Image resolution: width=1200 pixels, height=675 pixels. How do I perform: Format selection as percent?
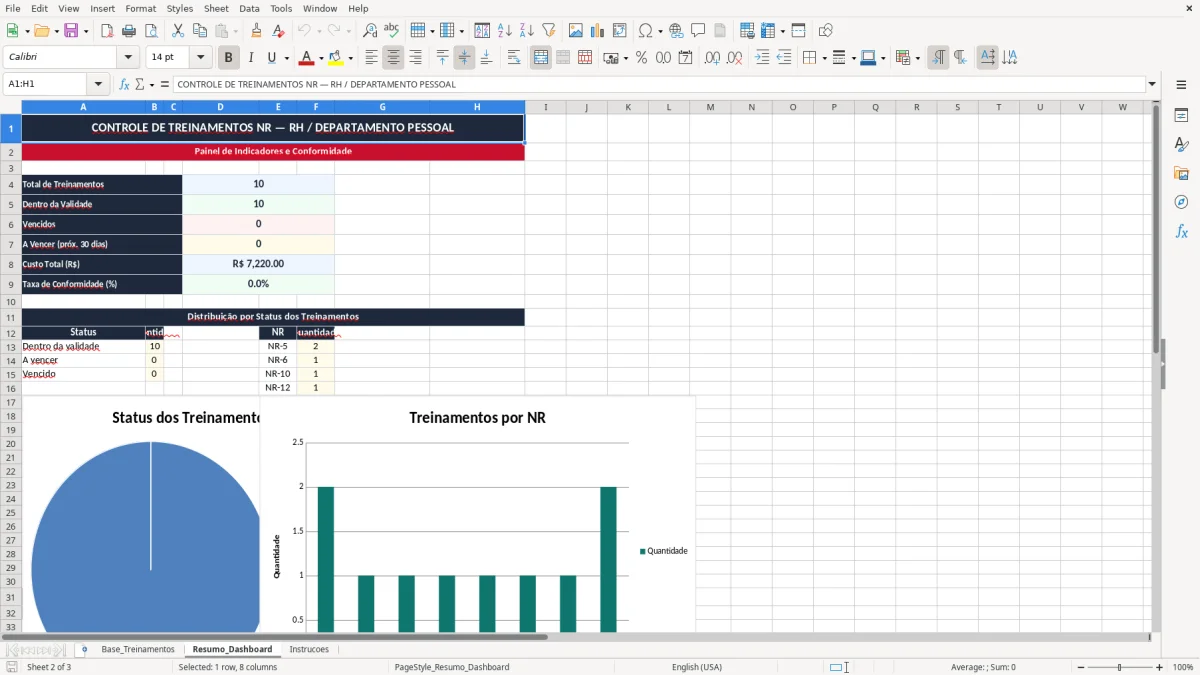tap(641, 58)
